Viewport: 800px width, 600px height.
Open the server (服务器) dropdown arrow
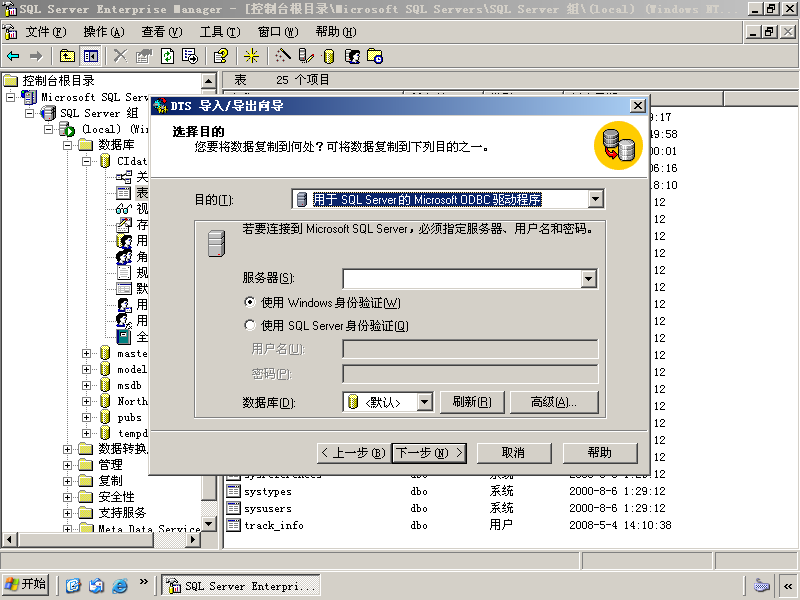coord(589,279)
